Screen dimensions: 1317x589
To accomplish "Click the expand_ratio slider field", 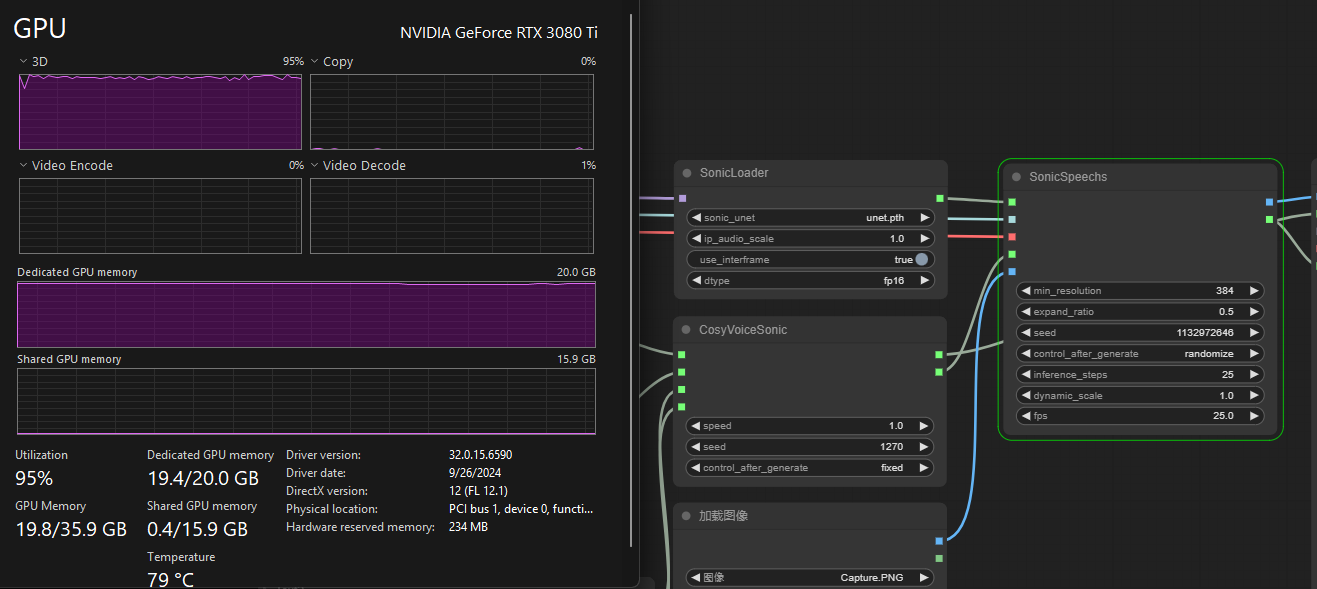I will pos(1140,312).
